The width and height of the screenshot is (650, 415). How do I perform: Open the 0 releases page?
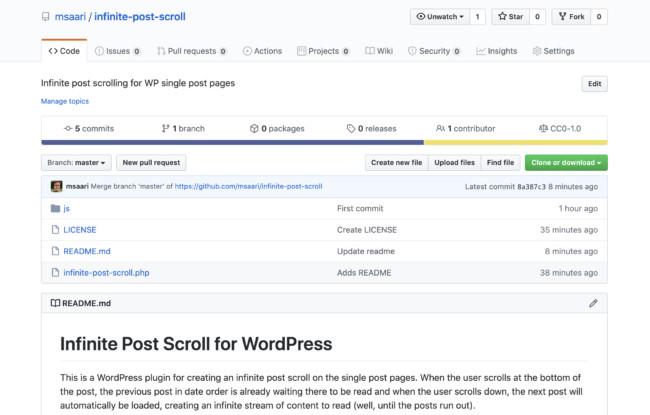pyautogui.click(x=371, y=129)
